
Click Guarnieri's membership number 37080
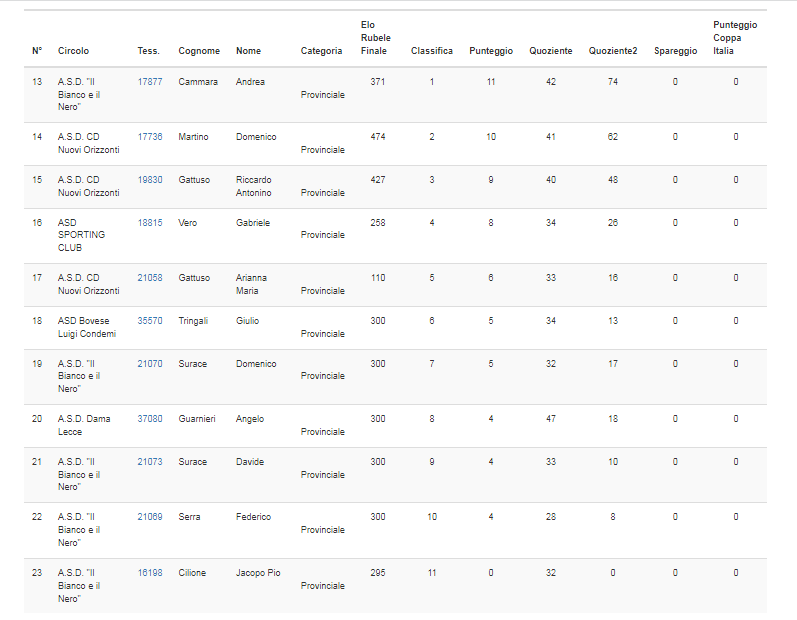click(x=150, y=419)
